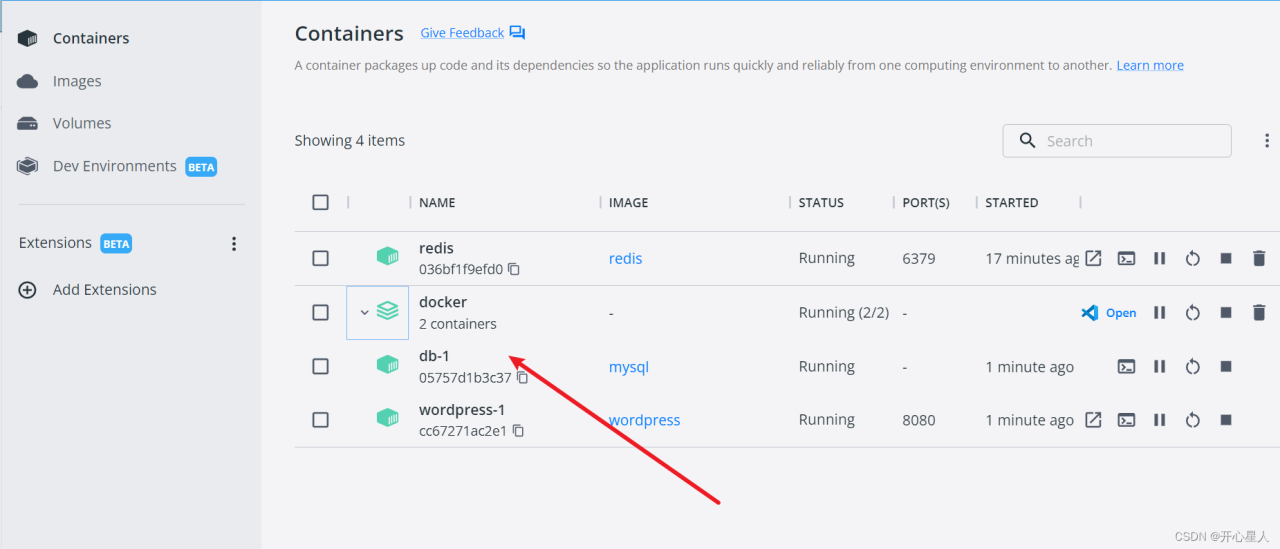
Task: Select the redis container checkbox
Action: tap(320, 258)
